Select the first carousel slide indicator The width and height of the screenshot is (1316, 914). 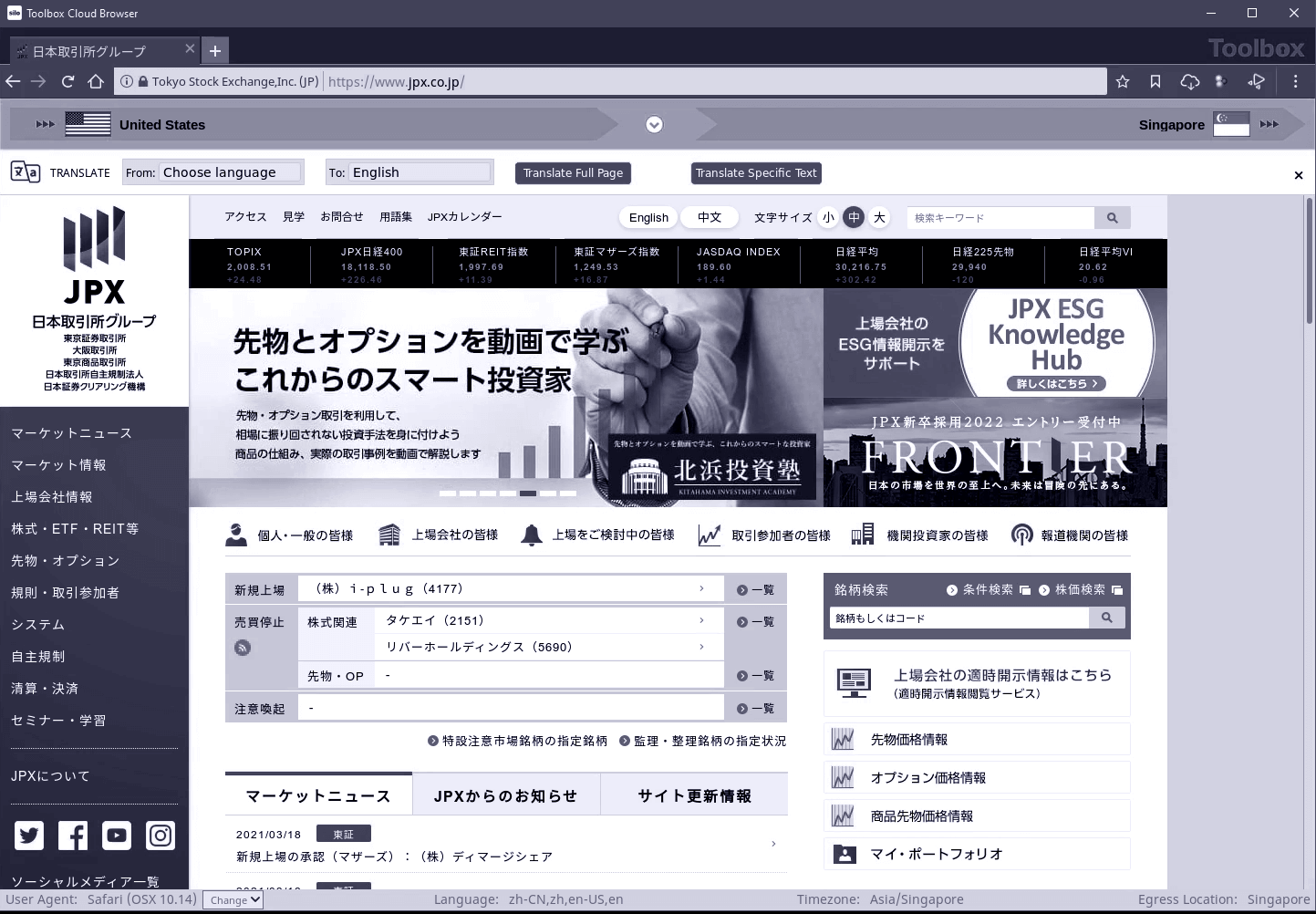click(x=448, y=493)
